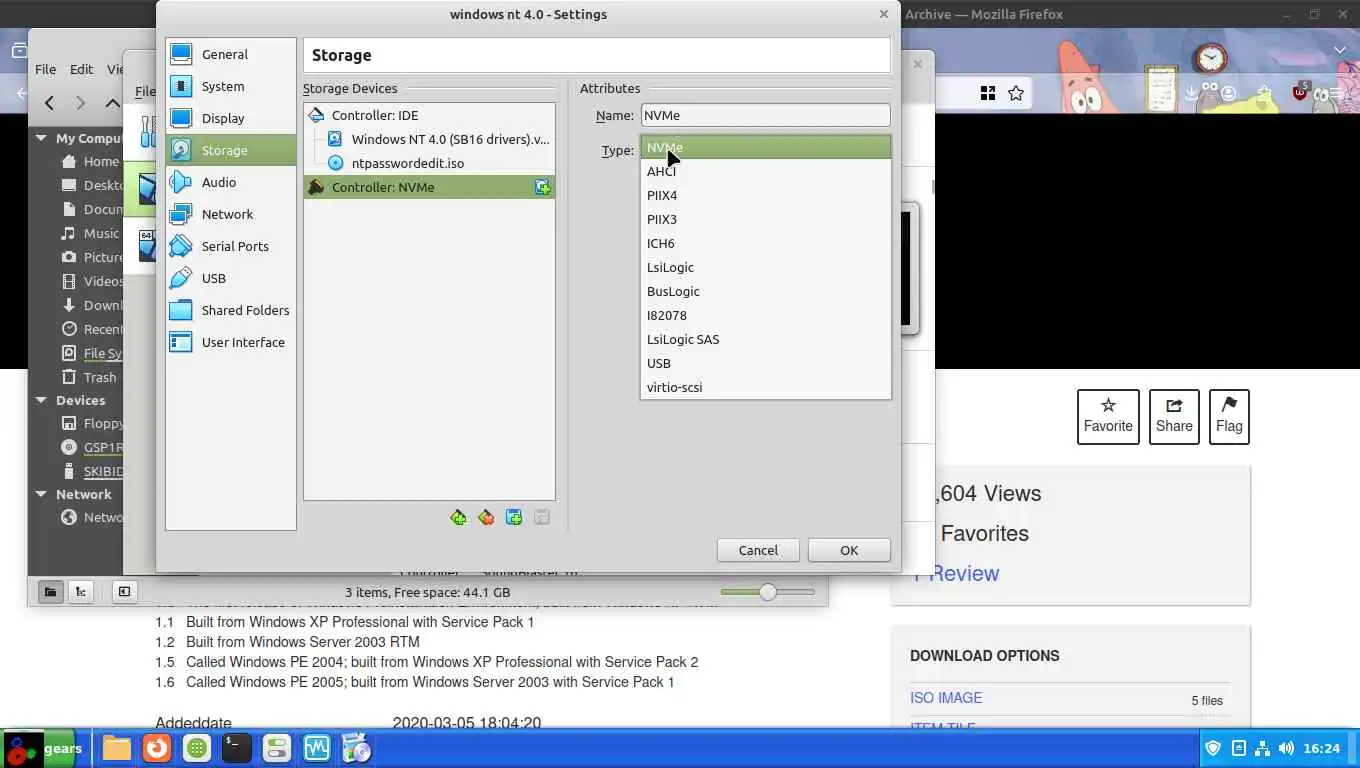Screen dimensions: 1360x768
Task: Select the Storage settings category
Action: (231, 150)
